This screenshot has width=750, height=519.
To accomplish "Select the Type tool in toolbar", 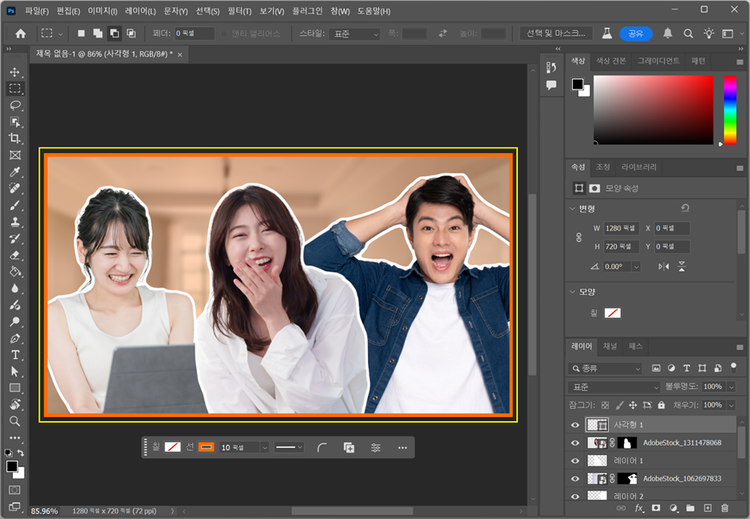I will click(x=15, y=355).
